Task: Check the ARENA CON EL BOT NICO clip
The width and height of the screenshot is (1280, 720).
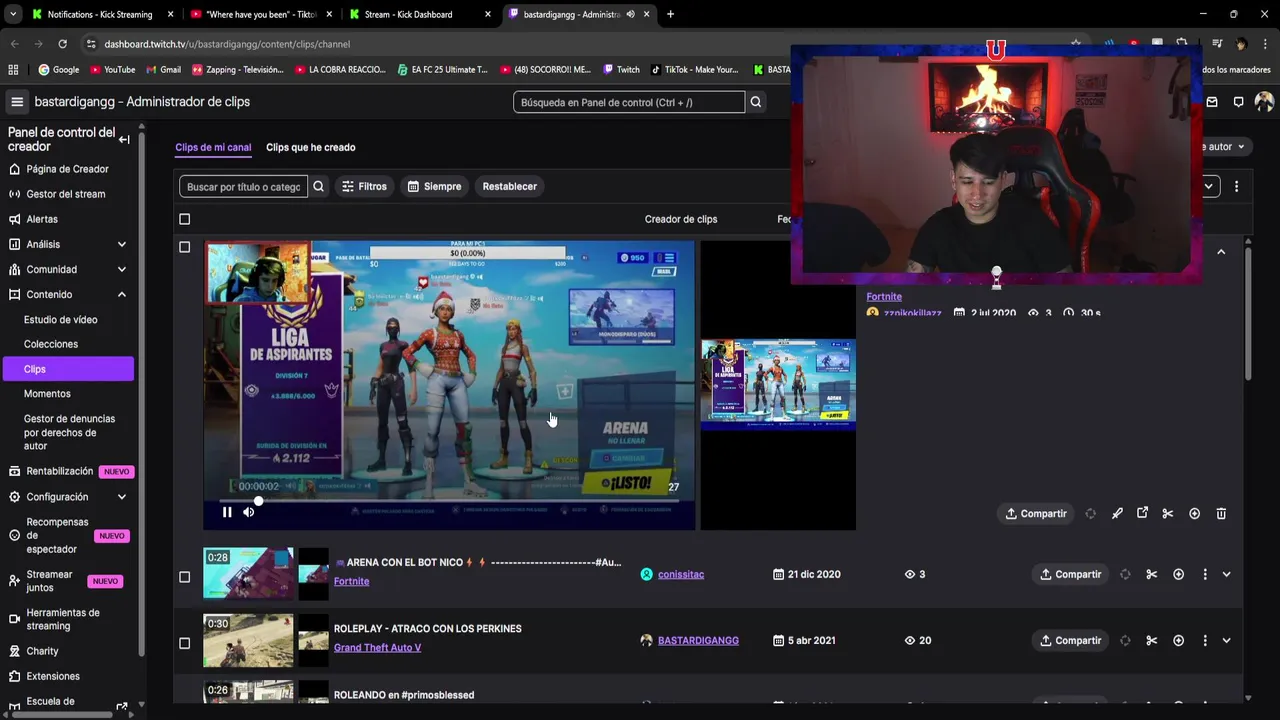Action: pos(184,577)
